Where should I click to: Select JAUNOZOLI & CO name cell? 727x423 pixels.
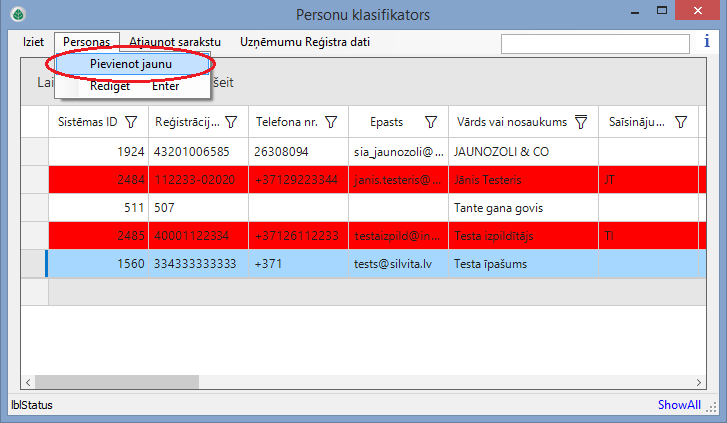523,152
